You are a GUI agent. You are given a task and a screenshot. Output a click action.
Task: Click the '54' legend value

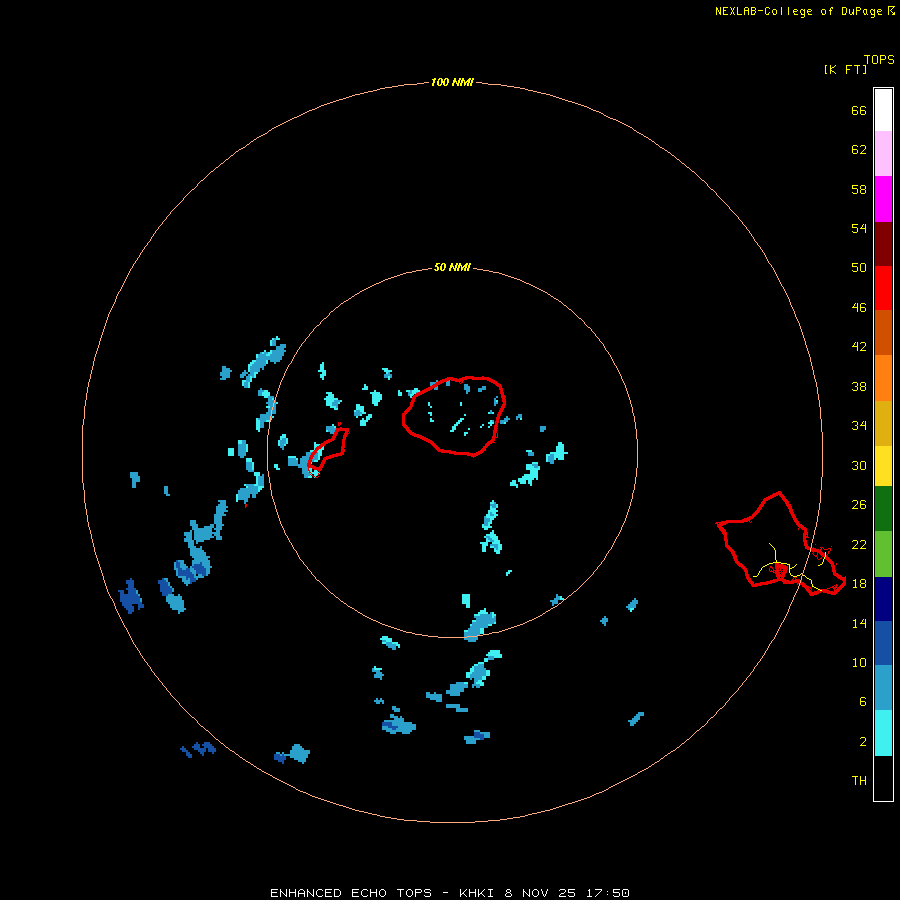[x=859, y=228]
